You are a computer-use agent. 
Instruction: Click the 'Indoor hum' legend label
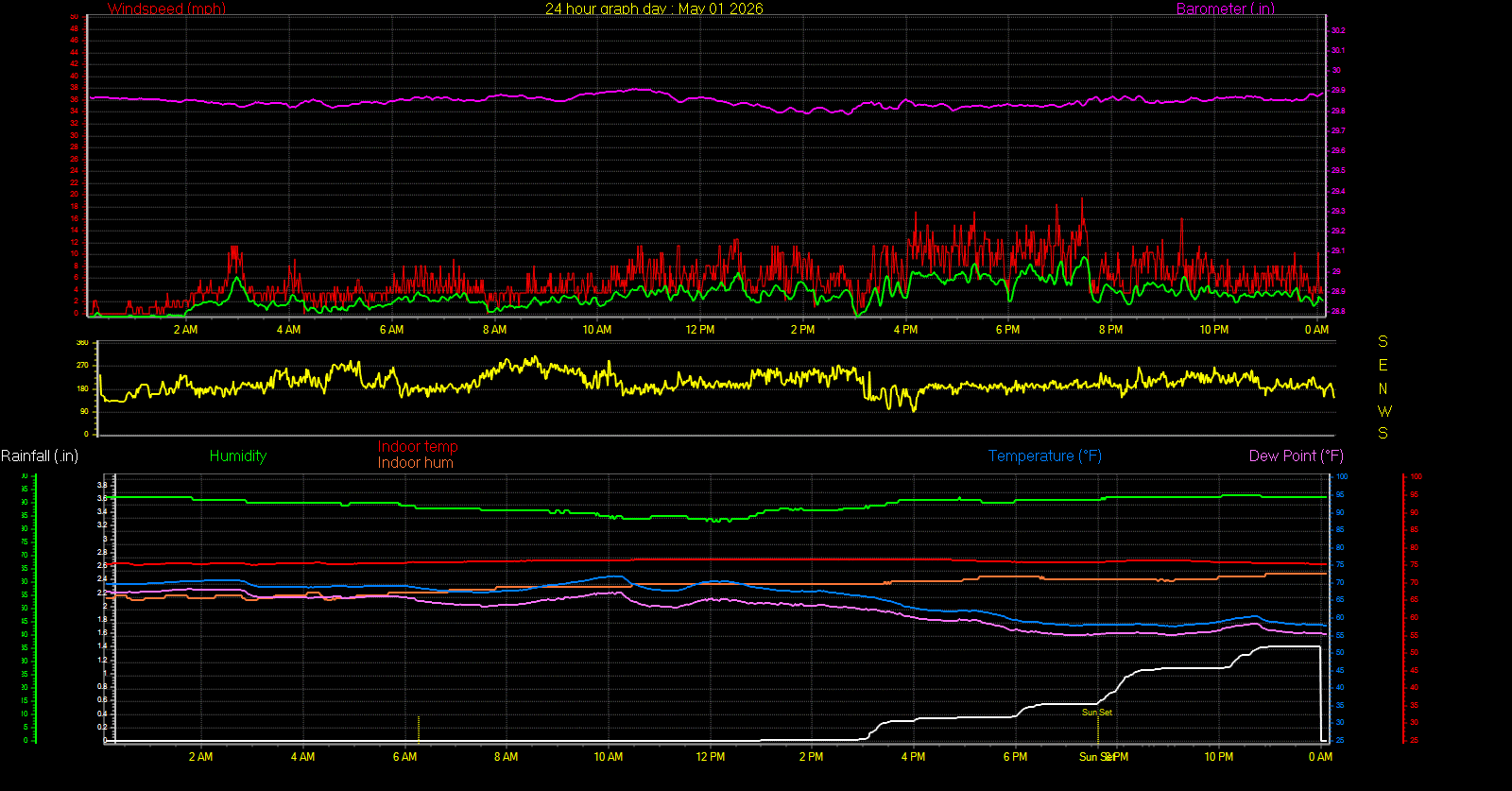(416, 462)
